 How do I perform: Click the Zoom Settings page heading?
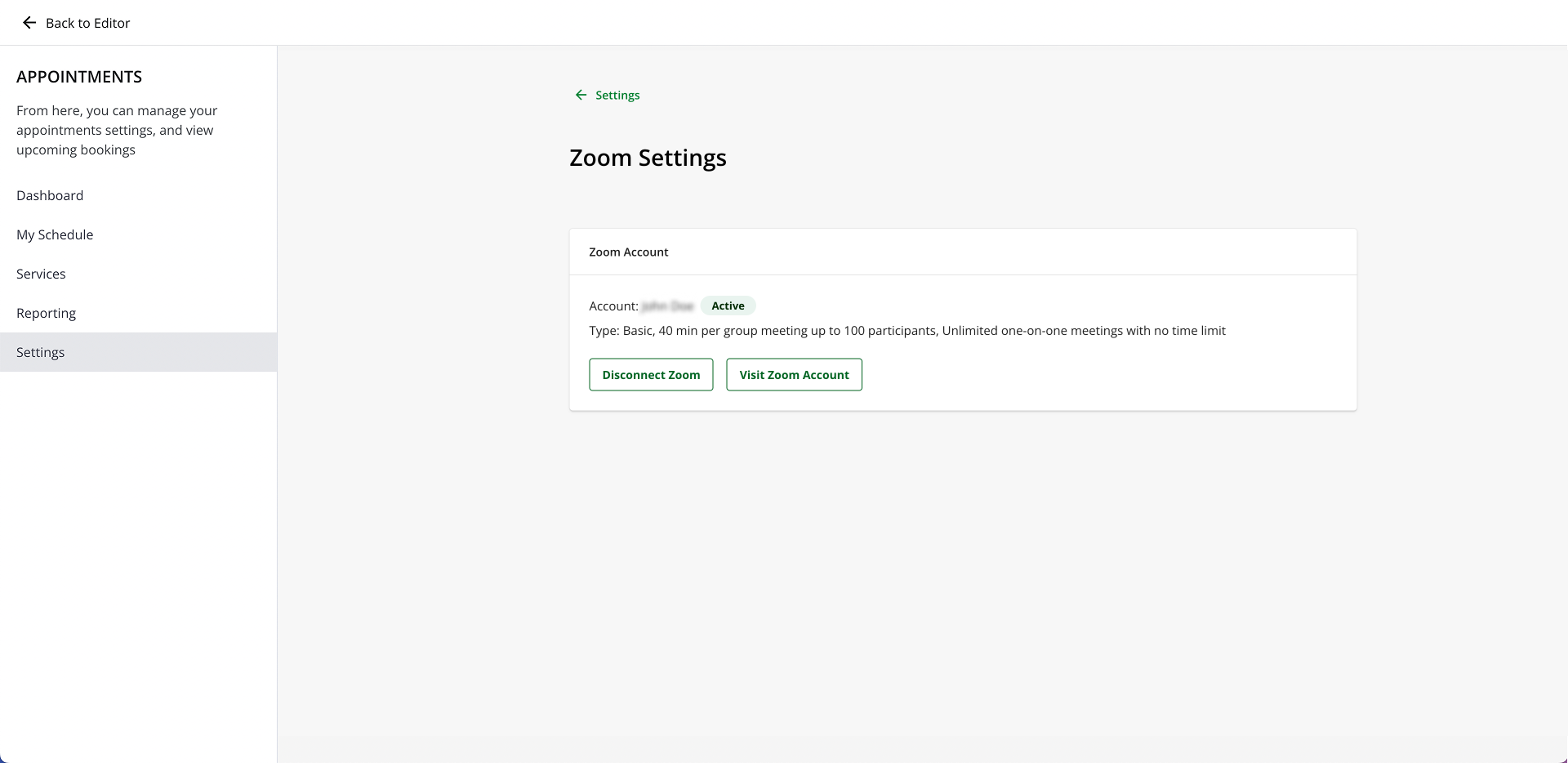click(x=648, y=158)
